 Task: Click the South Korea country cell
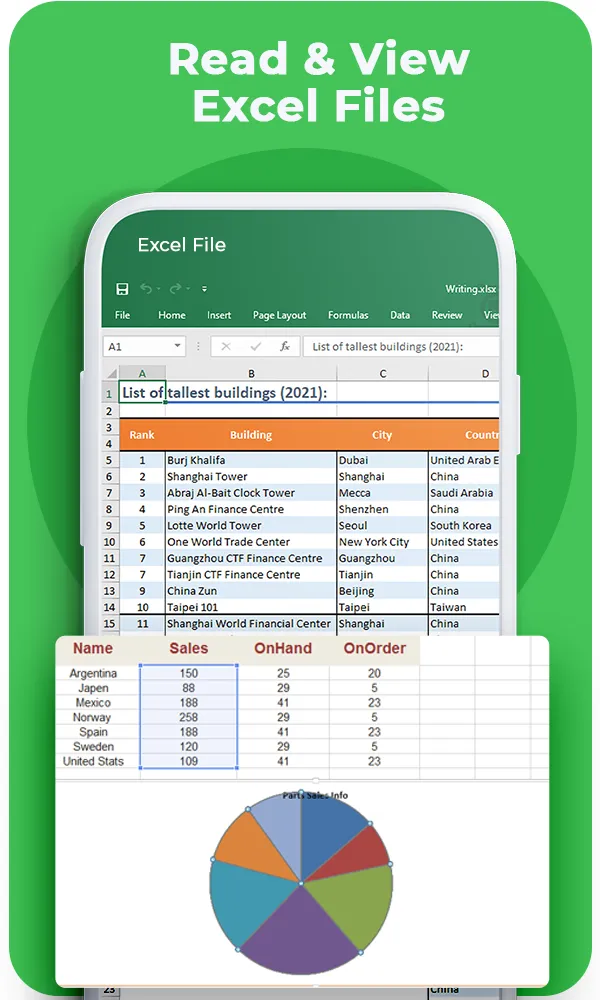click(x=464, y=526)
